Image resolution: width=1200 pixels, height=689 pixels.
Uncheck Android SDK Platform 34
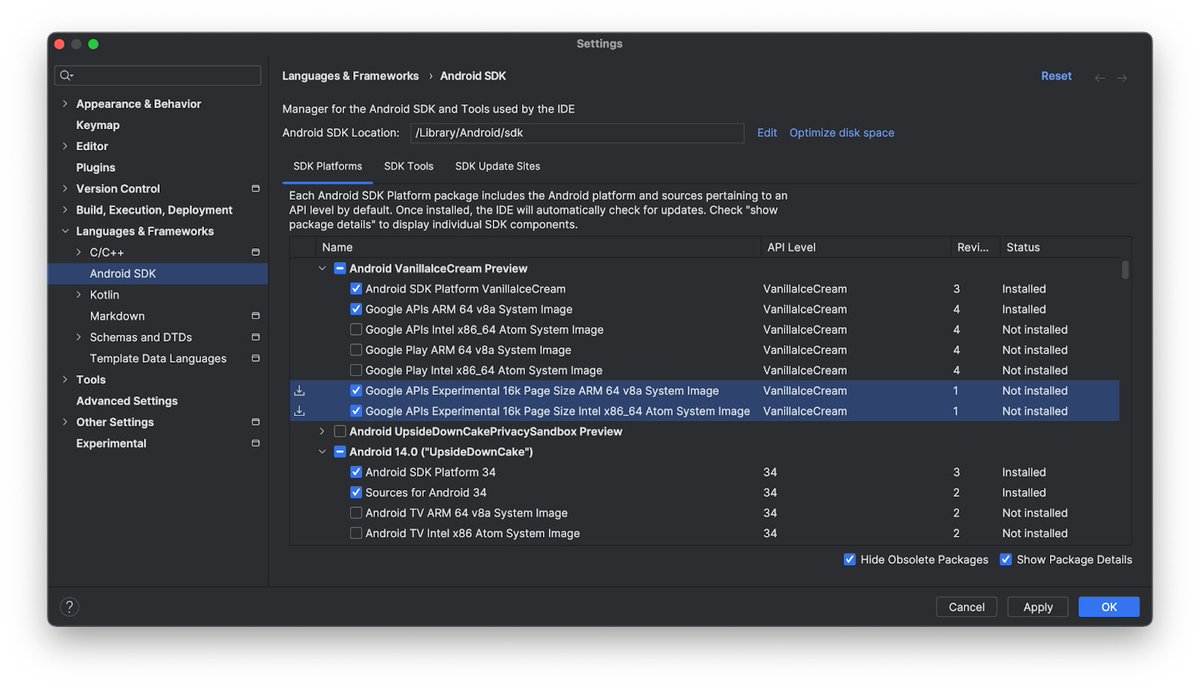(x=356, y=472)
